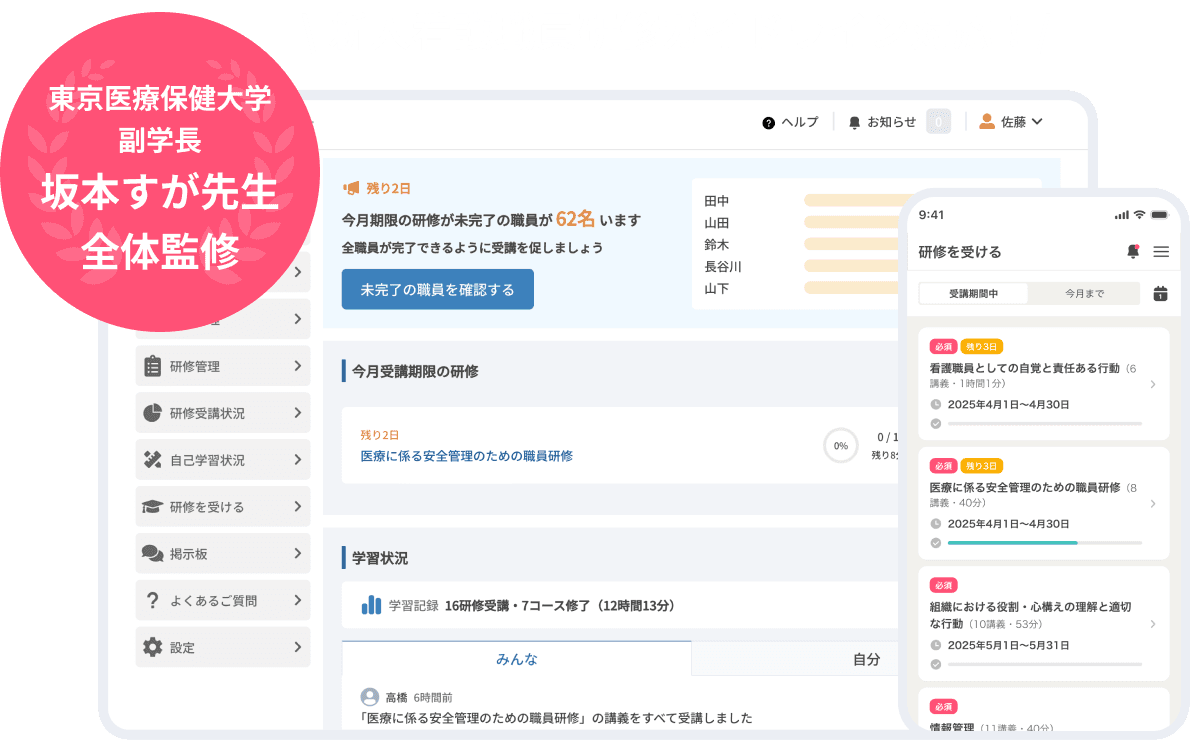Screen dimensions: 1191x740
Task: Click 16研修受講・7コース修了 learning record text
Action: (560, 606)
